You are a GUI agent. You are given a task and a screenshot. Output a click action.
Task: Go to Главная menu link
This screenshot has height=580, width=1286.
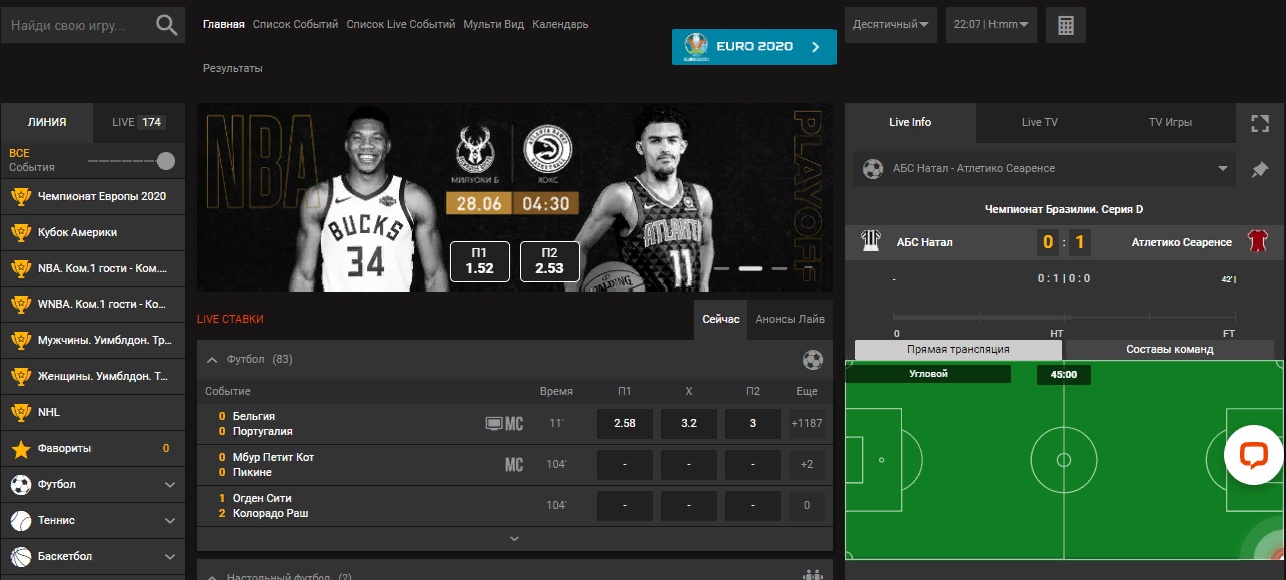(224, 24)
